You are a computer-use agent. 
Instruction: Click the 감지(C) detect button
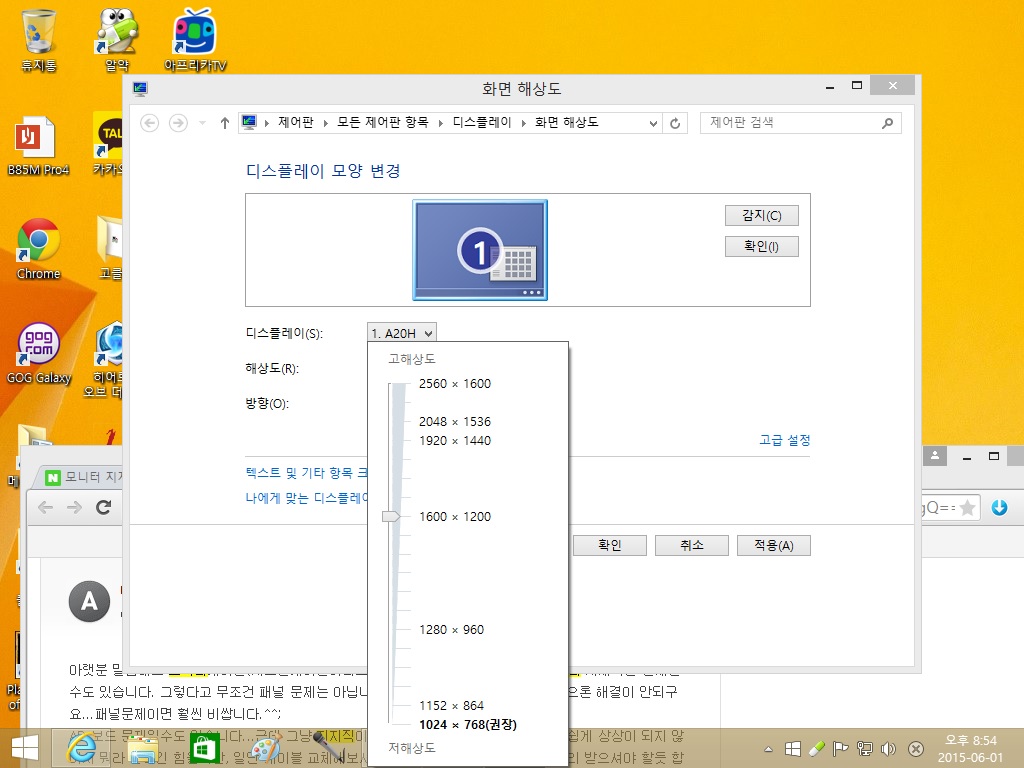(x=761, y=215)
